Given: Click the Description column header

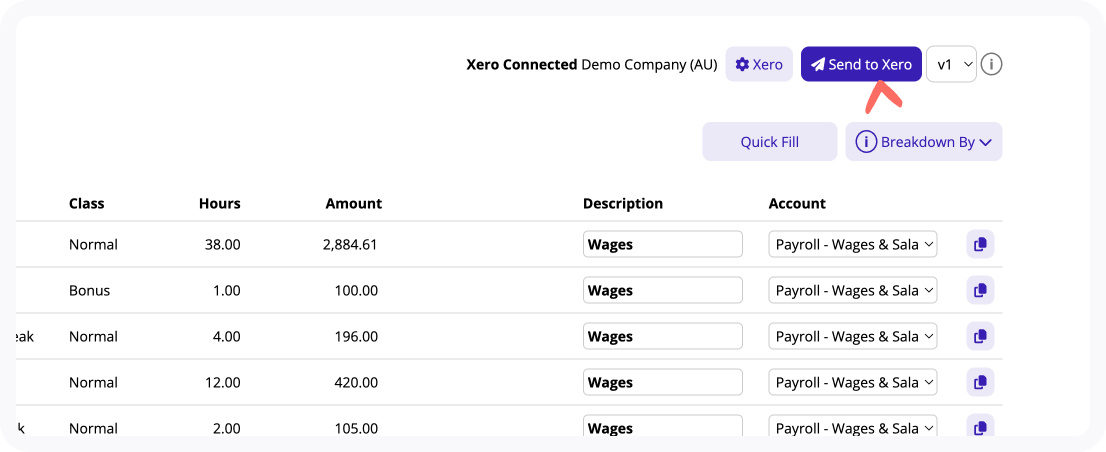Looking at the screenshot, I should coord(623,204).
